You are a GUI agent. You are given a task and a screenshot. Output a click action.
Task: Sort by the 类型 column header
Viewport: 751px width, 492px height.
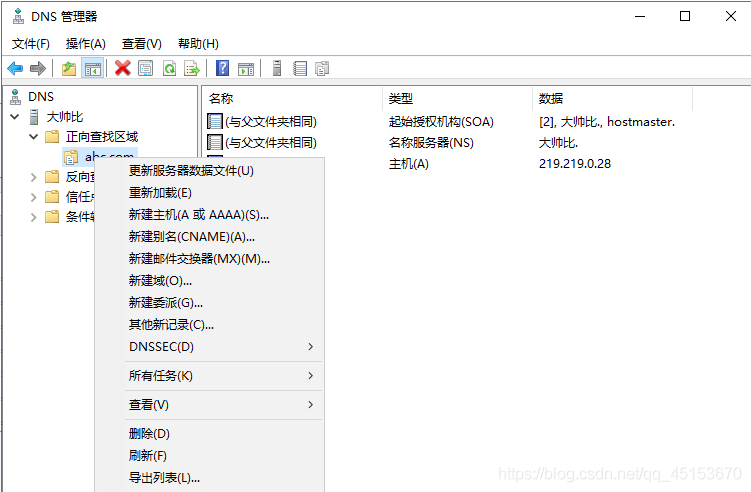click(457, 99)
